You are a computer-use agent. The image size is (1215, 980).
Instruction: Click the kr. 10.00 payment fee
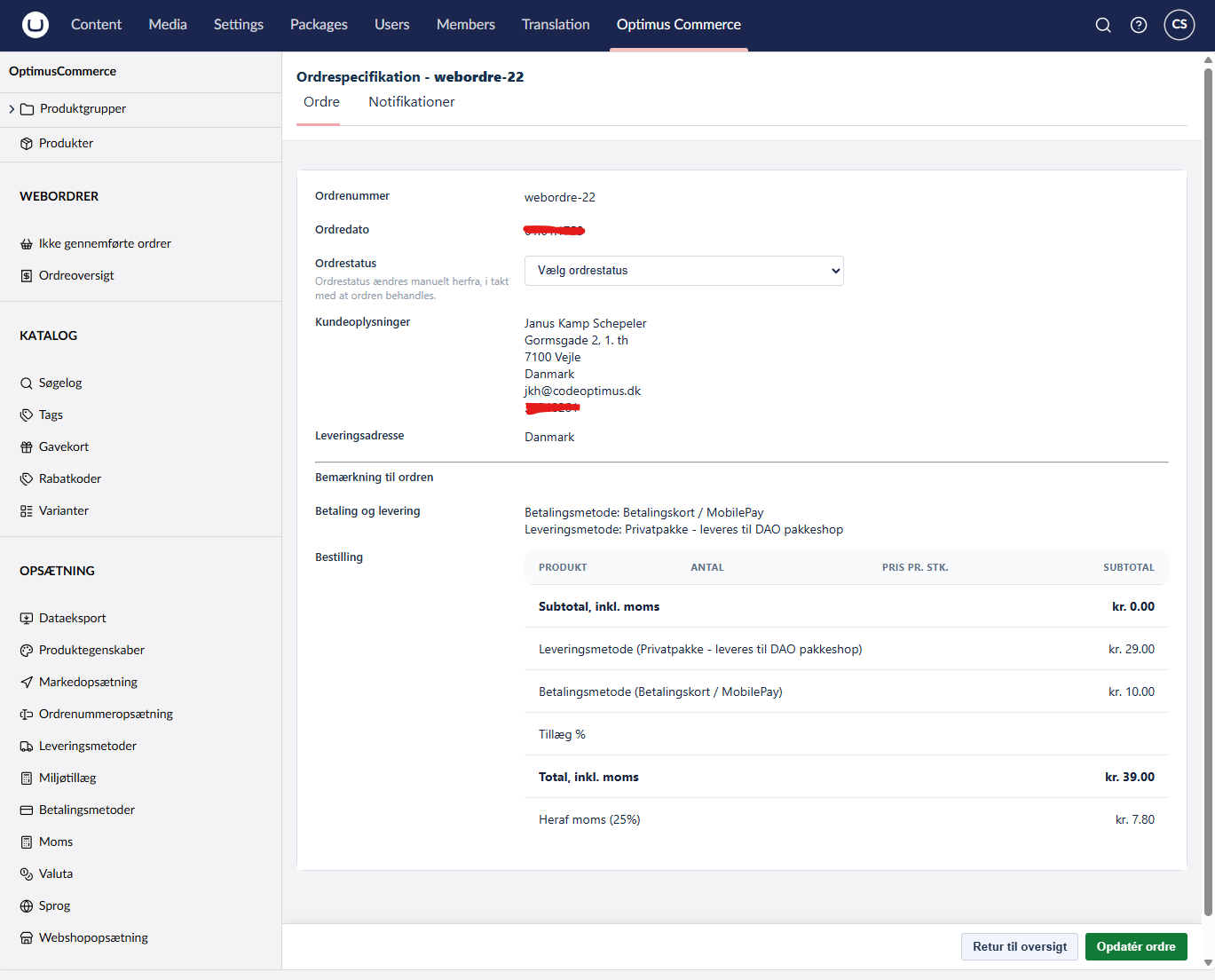pyautogui.click(x=1131, y=692)
